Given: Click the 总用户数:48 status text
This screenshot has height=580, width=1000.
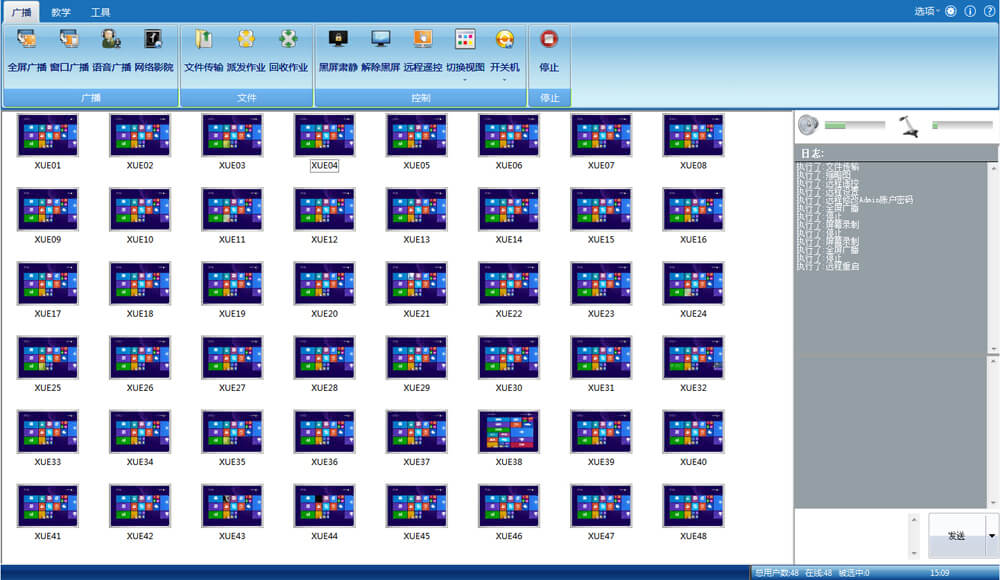Looking at the screenshot, I should tap(777, 573).
